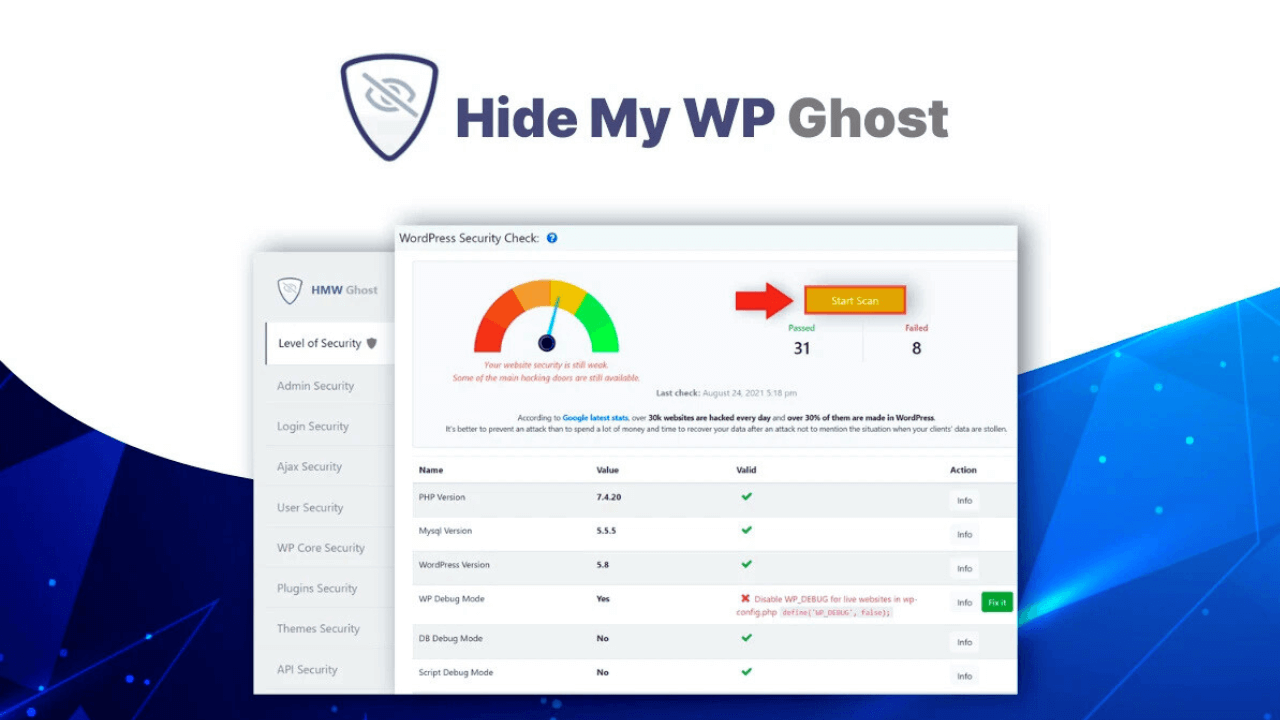Click the Passed count of 31
This screenshot has height=720, width=1280.
click(x=801, y=348)
